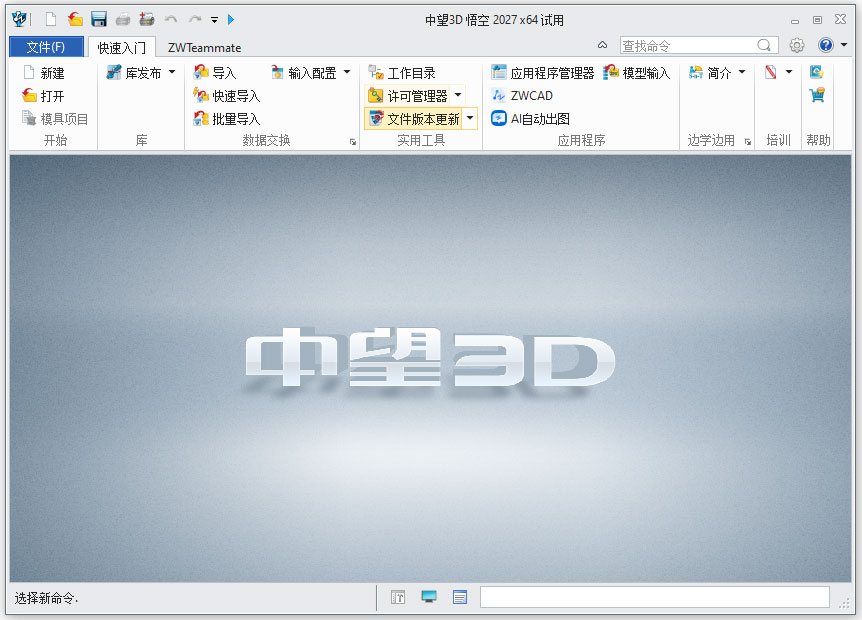Switch to the ZWTeammate tab
Image resolution: width=862 pixels, height=620 pixels.
[205, 47]
